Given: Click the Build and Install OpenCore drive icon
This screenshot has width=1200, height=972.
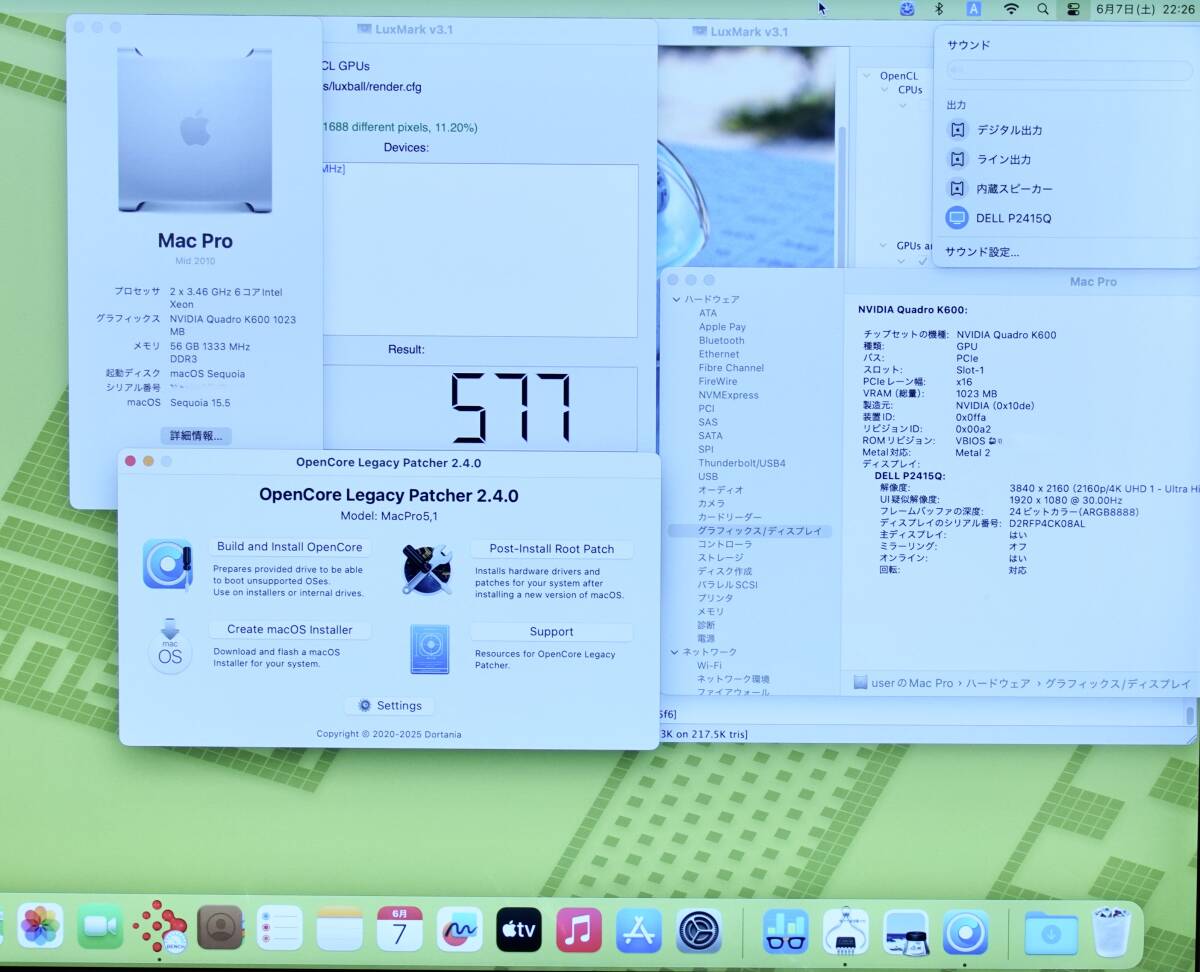Looking at the screenshot, I should 168,565.
